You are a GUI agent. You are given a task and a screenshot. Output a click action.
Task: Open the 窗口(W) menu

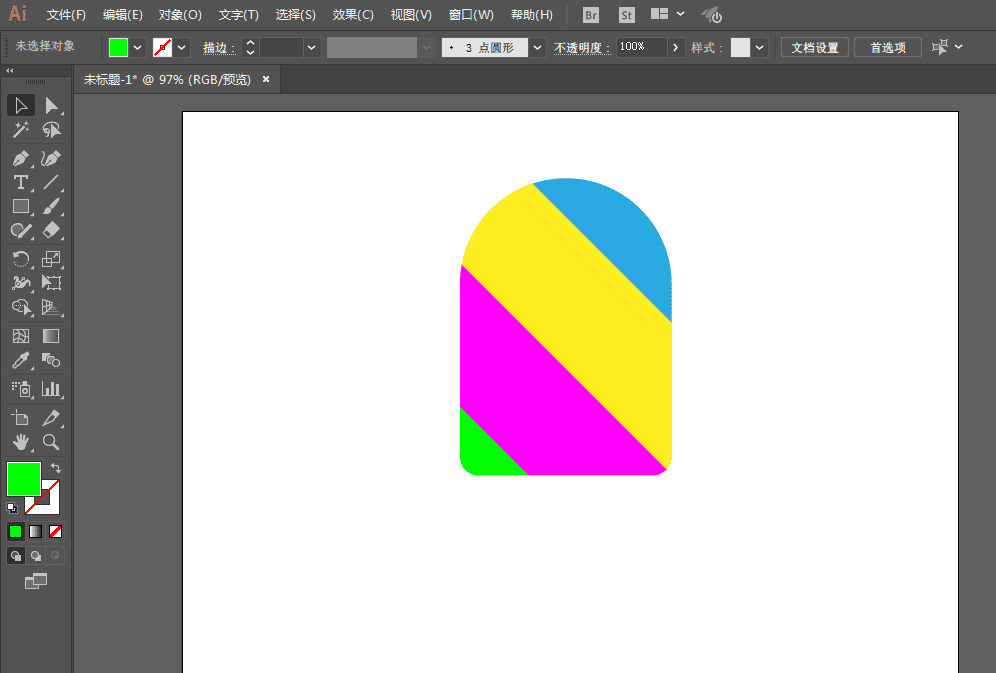click(471, 15)
